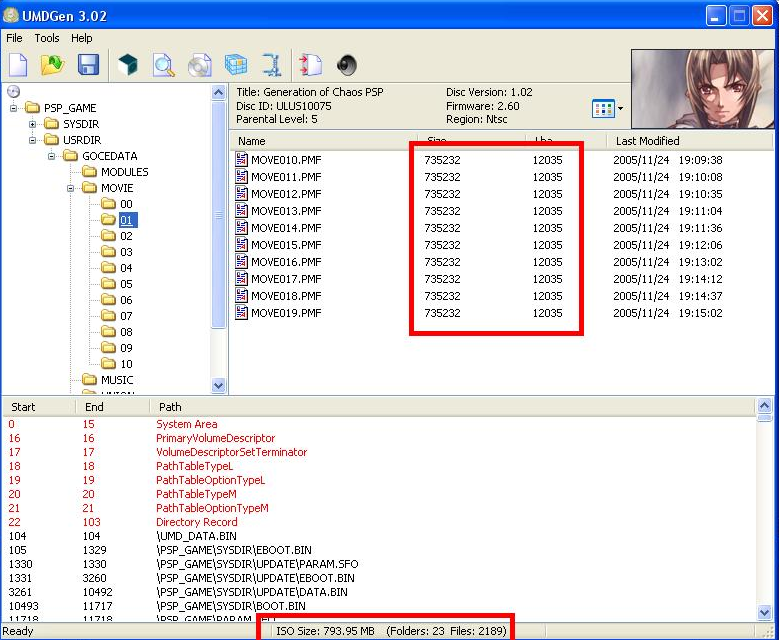Screen dimensions: 779x640
Task: Expand the SYSDIR folder tree node
Action: click(x=32, y=124)
